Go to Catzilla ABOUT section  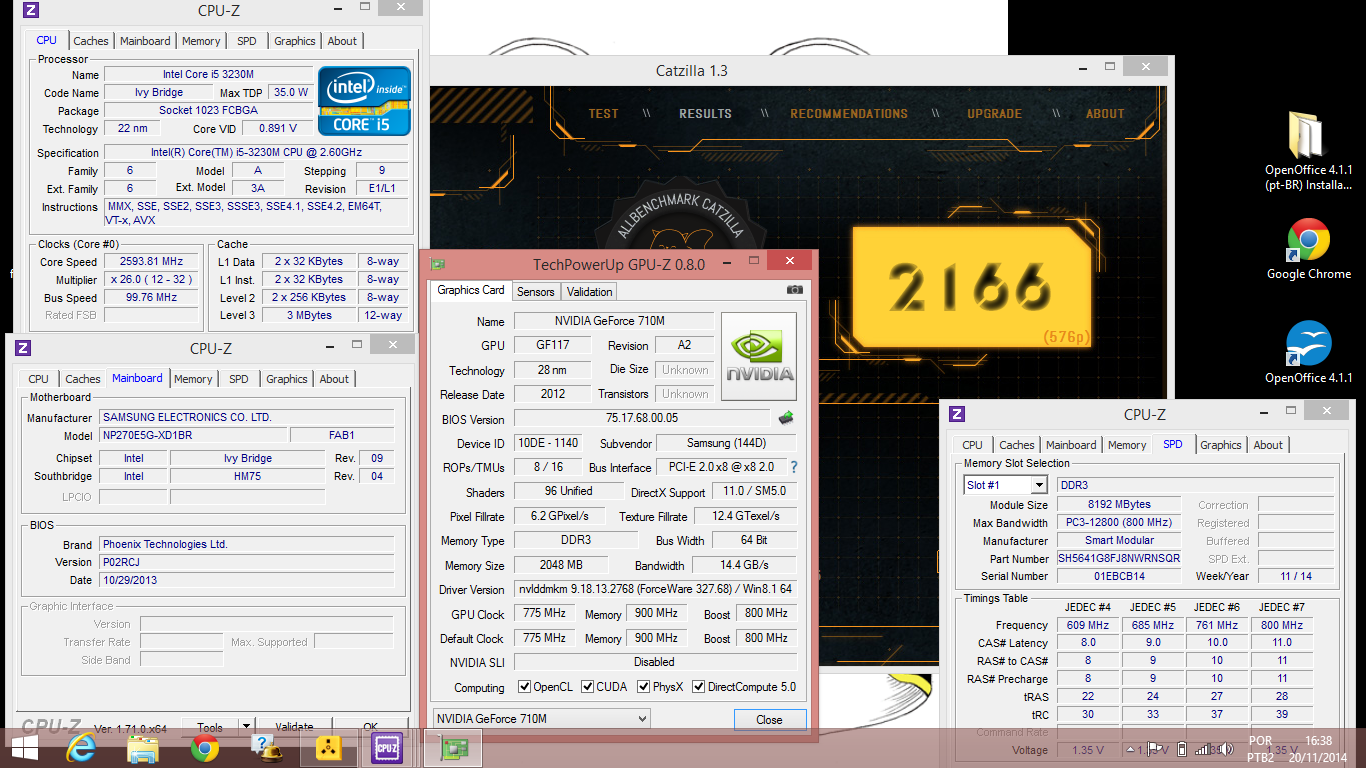click(1105, 114)
